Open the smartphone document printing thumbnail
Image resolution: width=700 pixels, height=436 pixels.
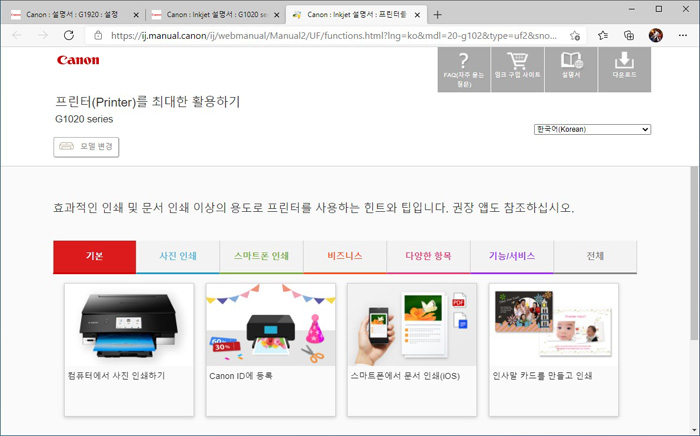(412, 325)
